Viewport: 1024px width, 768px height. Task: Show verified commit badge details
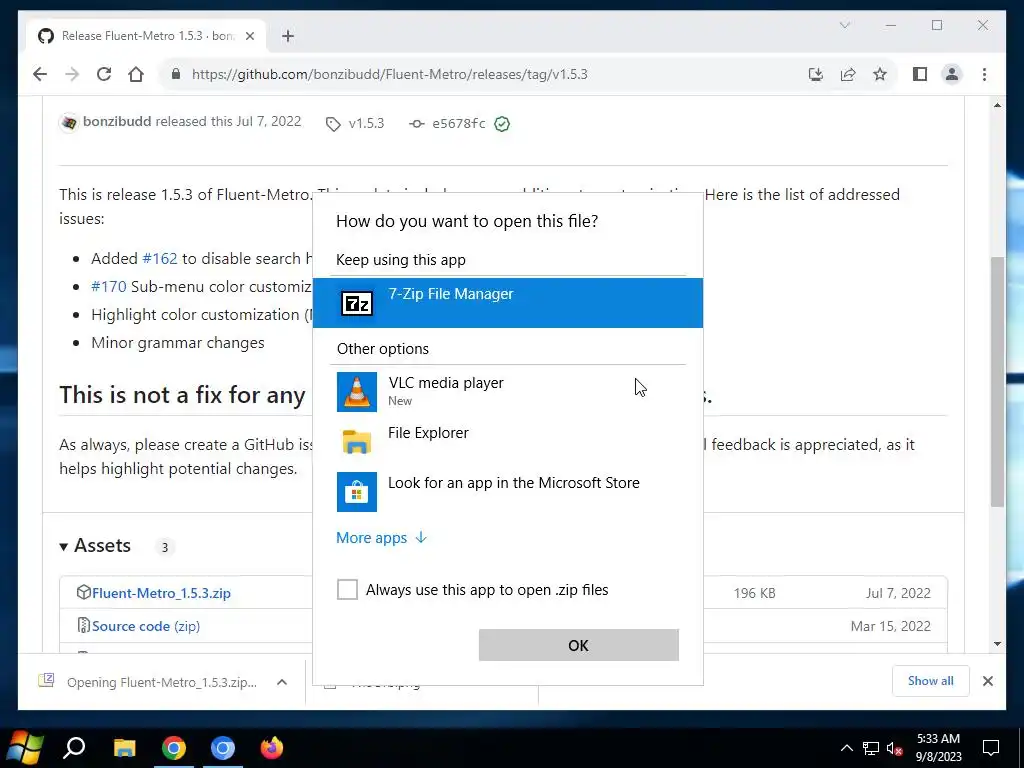coord(502,124)
